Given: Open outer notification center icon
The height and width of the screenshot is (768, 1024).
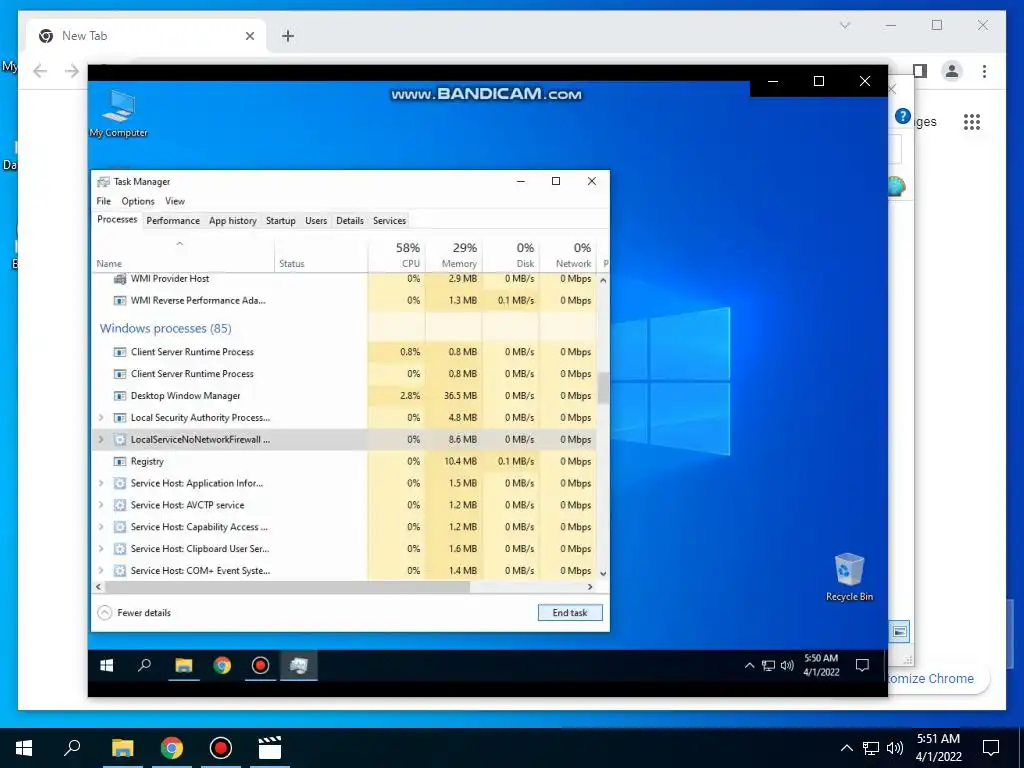Looking at the screenshot, I should pos(991,748).
